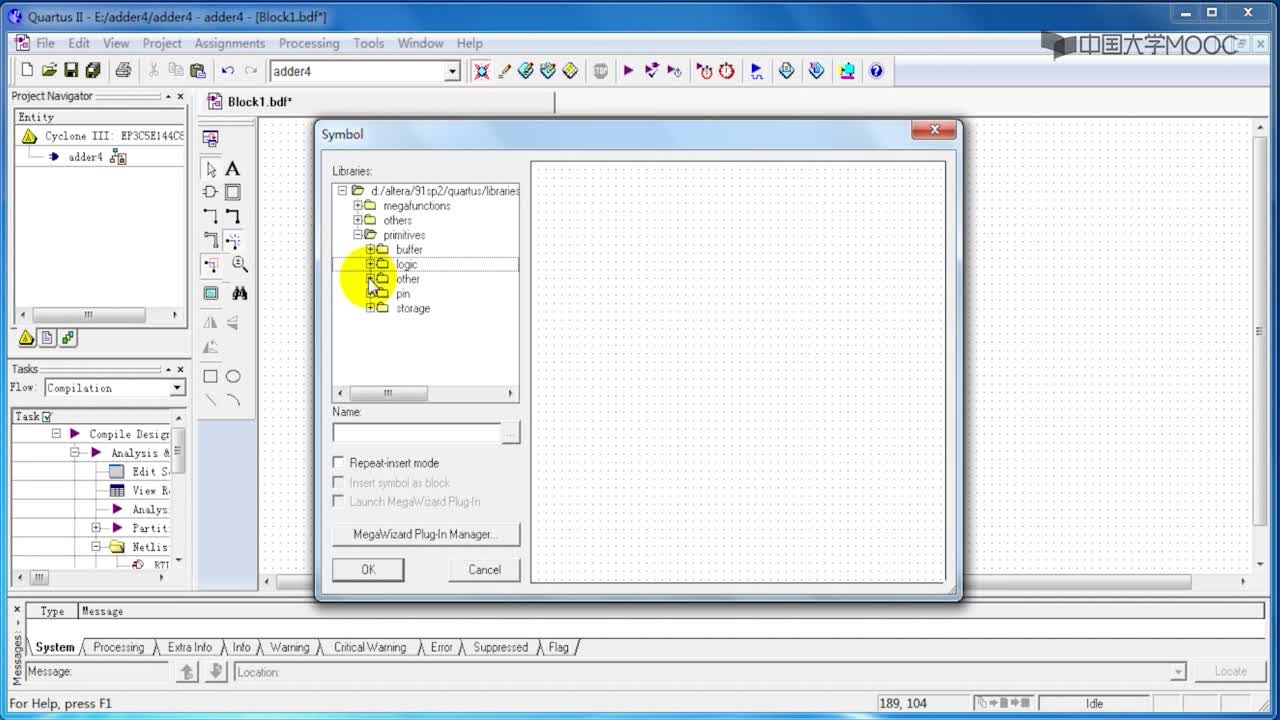The height and width of the screenshot is (720, 1280).
Task: Click the Timing Analyzer clock icon
Action: tap(726, 71)
